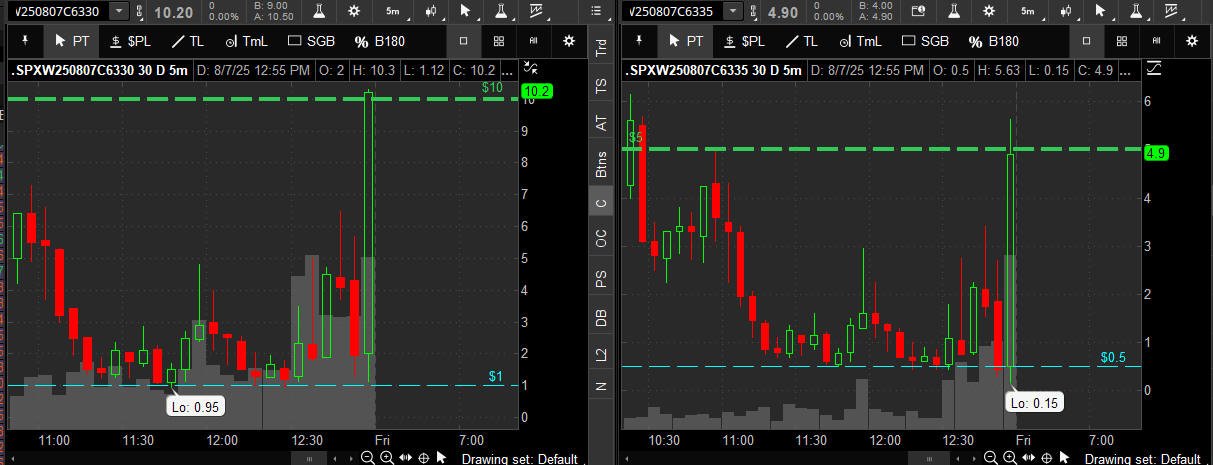Click the left chart horizontal scrollbar
Viewport: 1213px width, 465px height.
(308, 458)
